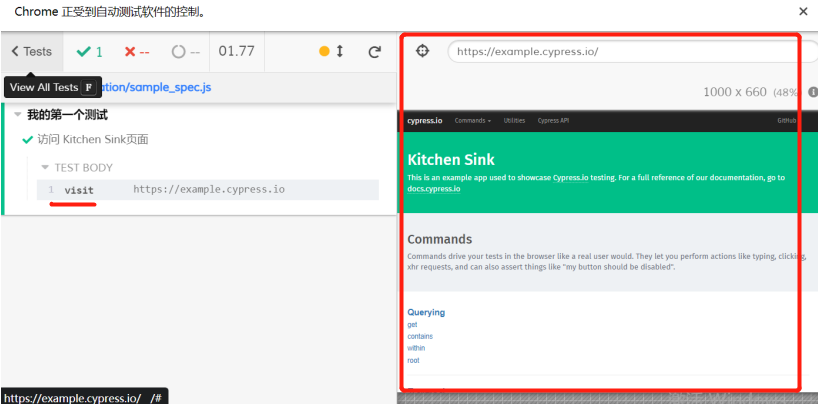
Task: Click the Commands section heading
Action: pos(440,239)
